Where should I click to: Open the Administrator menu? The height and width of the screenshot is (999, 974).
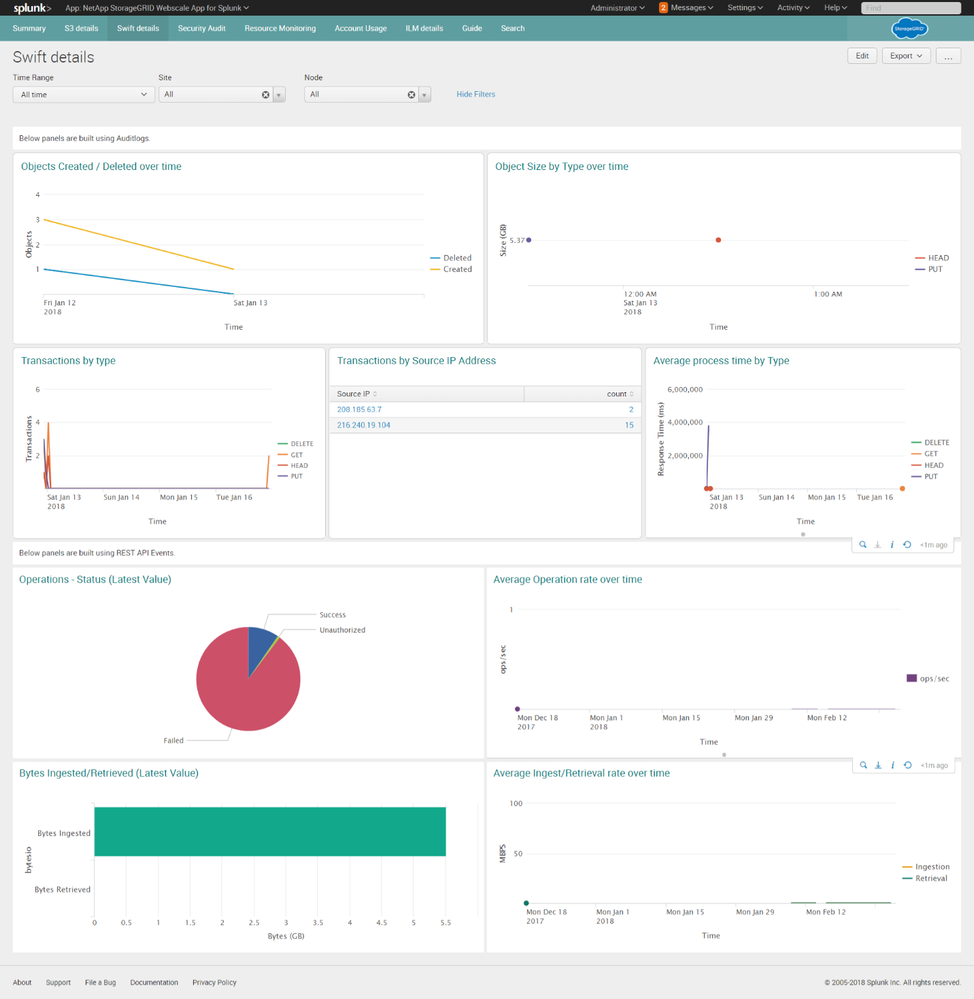[617, 8]
